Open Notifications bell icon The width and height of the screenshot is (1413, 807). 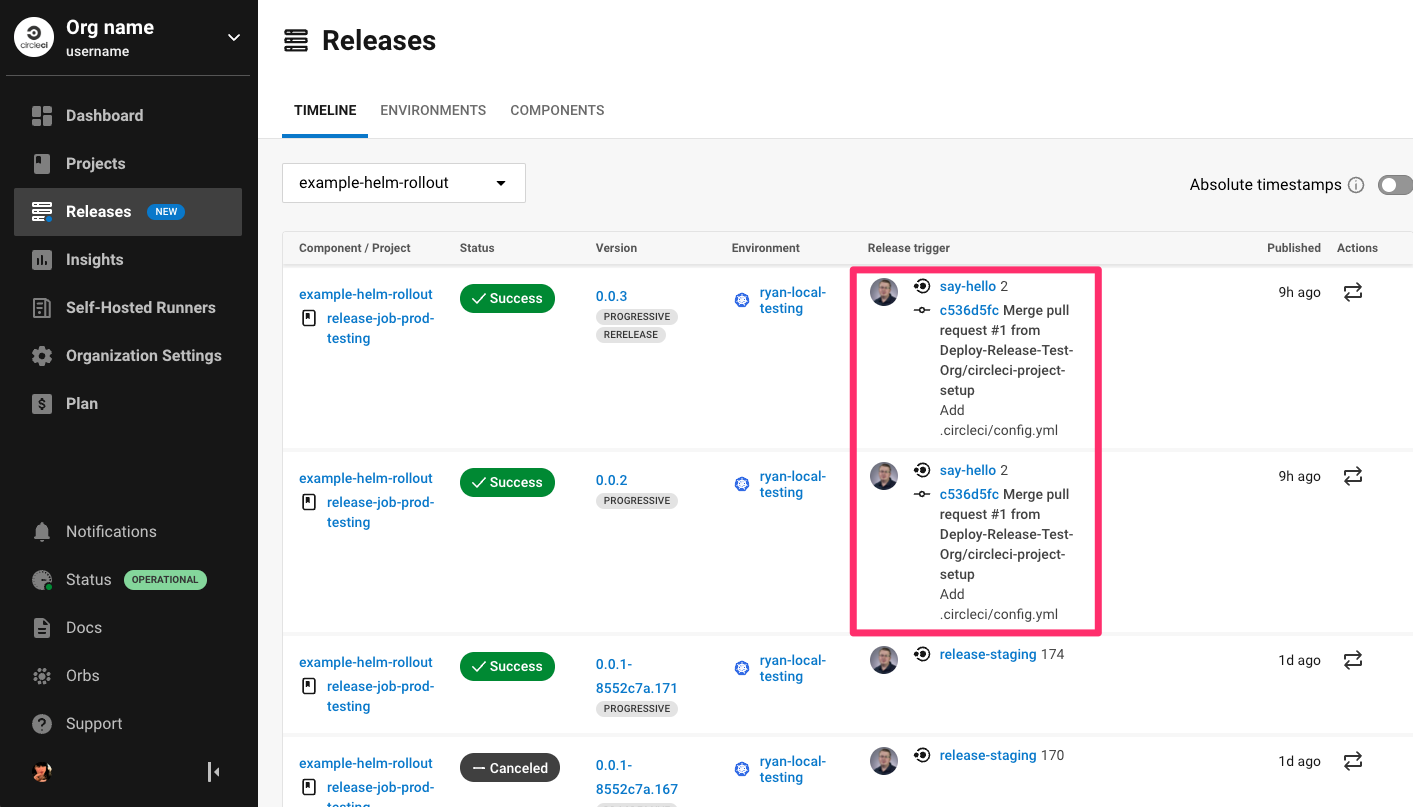(x=42, y=532)
